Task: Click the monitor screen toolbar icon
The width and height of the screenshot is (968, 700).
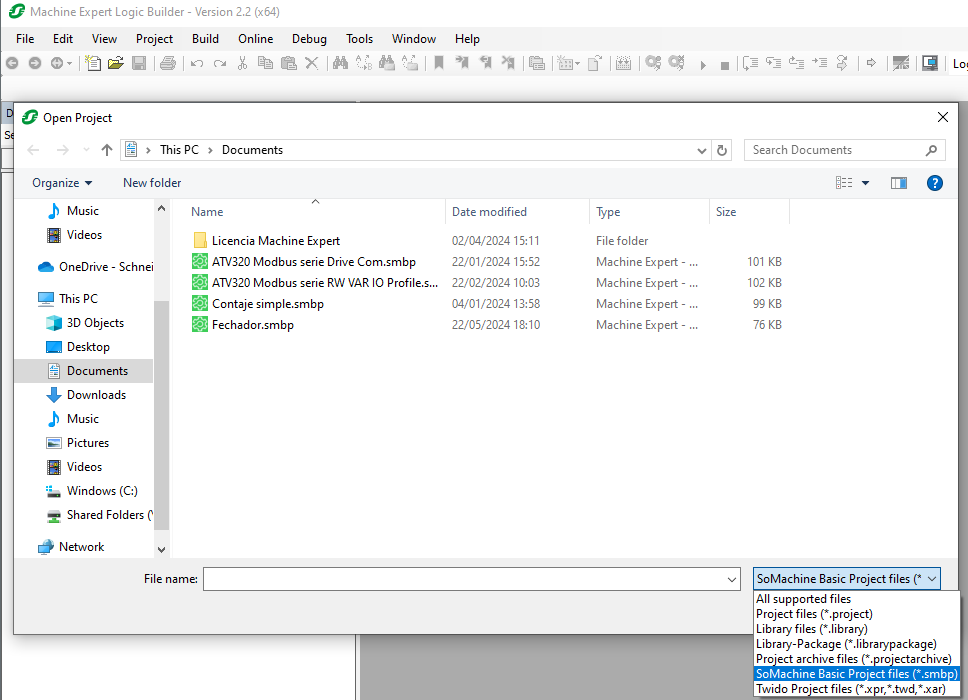Action: (930, 63)
